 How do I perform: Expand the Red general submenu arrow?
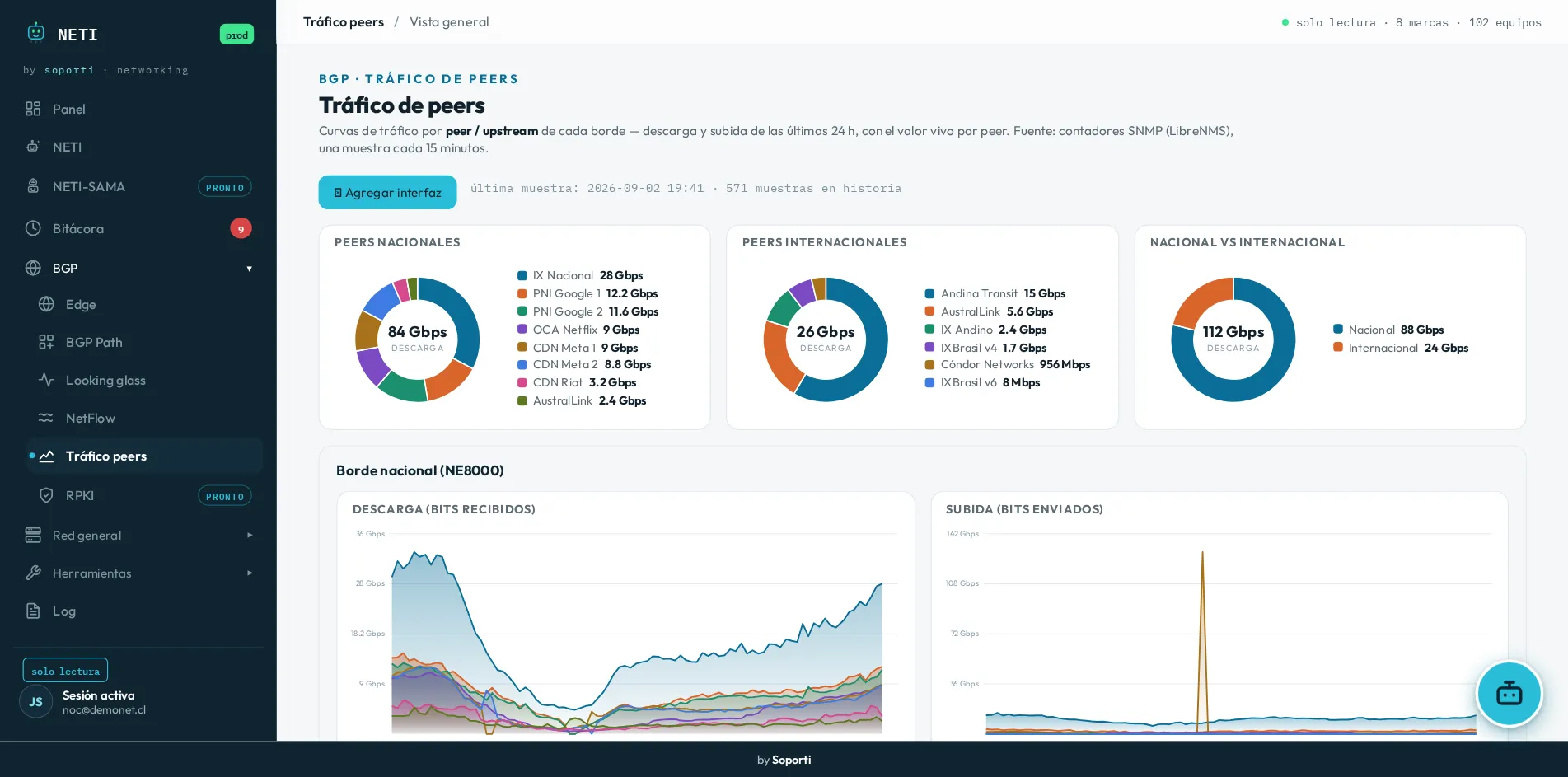pyautogui.click(x=250, y=536)
